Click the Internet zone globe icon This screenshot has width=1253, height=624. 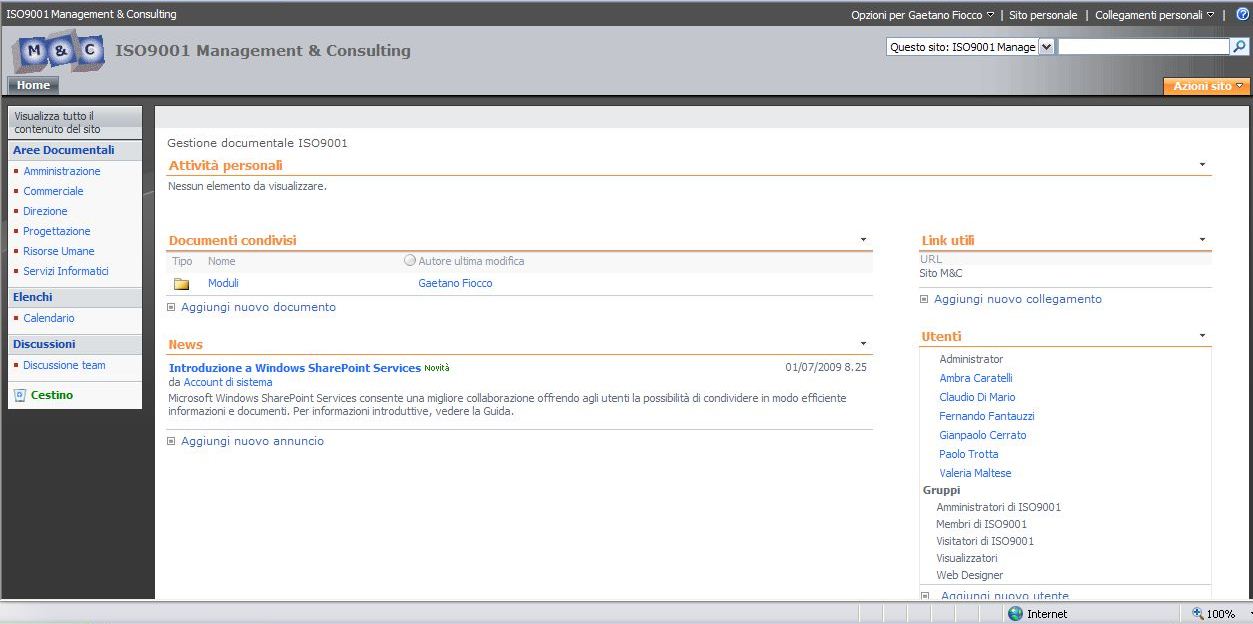[x=1016, y=614]
